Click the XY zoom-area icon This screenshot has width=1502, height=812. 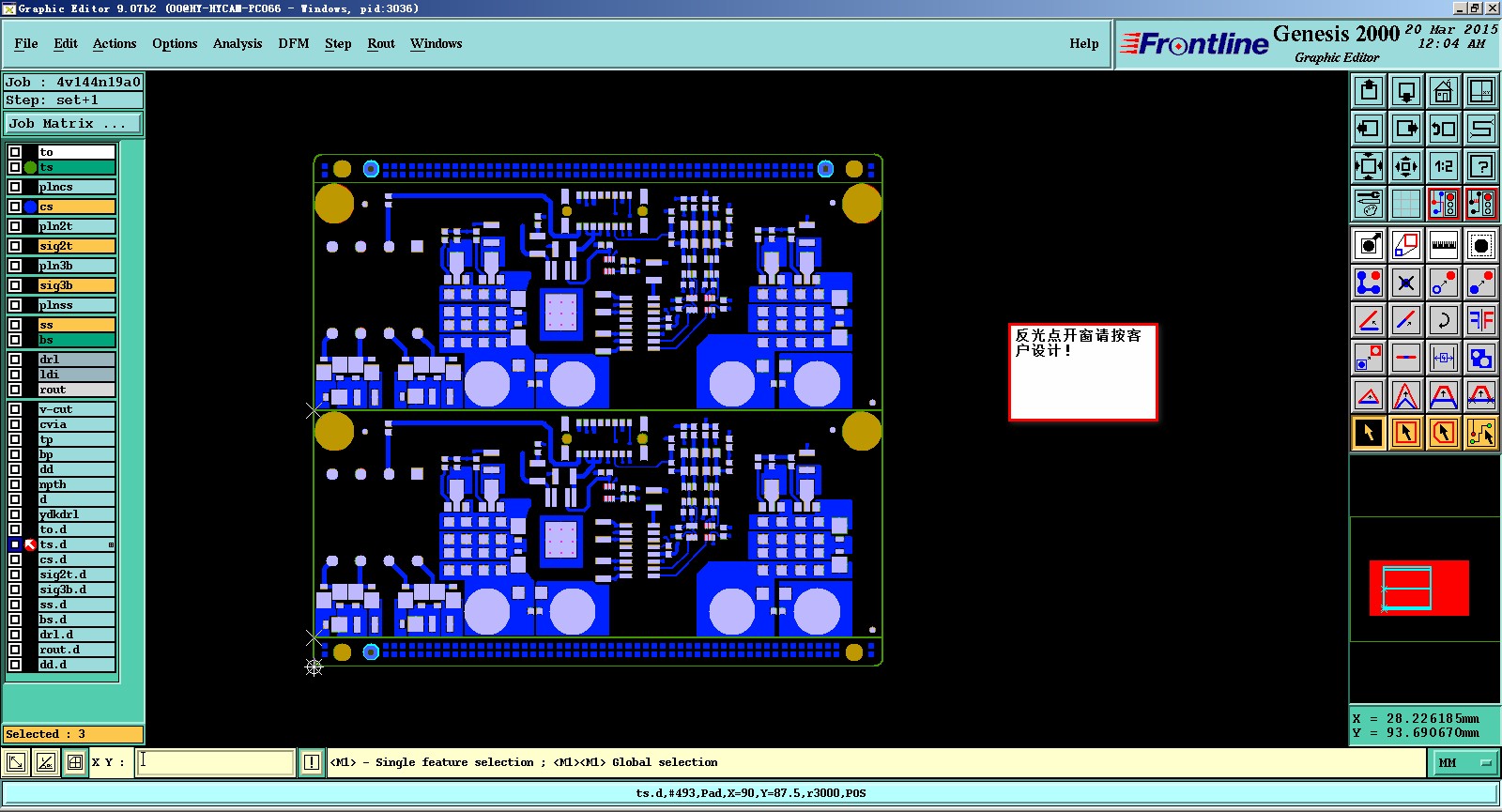coord(1481,91)
